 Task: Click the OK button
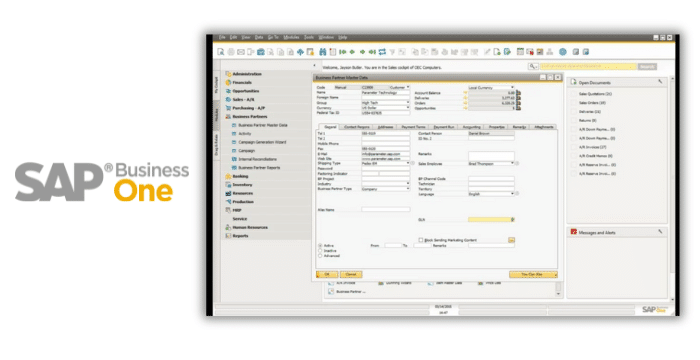pos(327,274)
